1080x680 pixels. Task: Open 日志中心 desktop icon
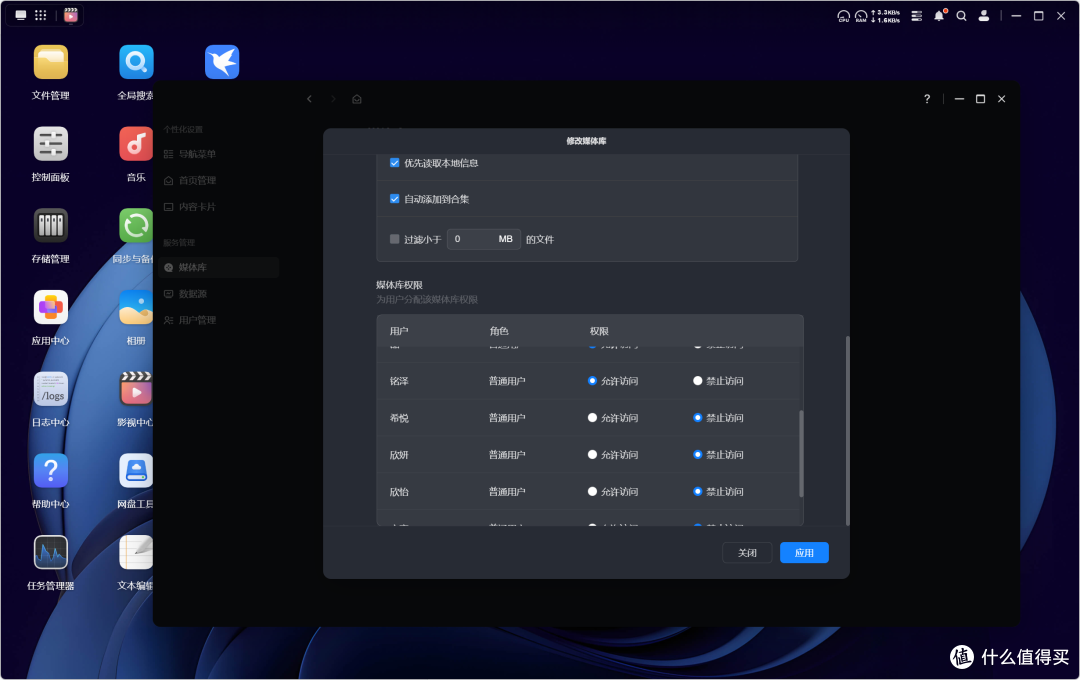pos(50,389)
